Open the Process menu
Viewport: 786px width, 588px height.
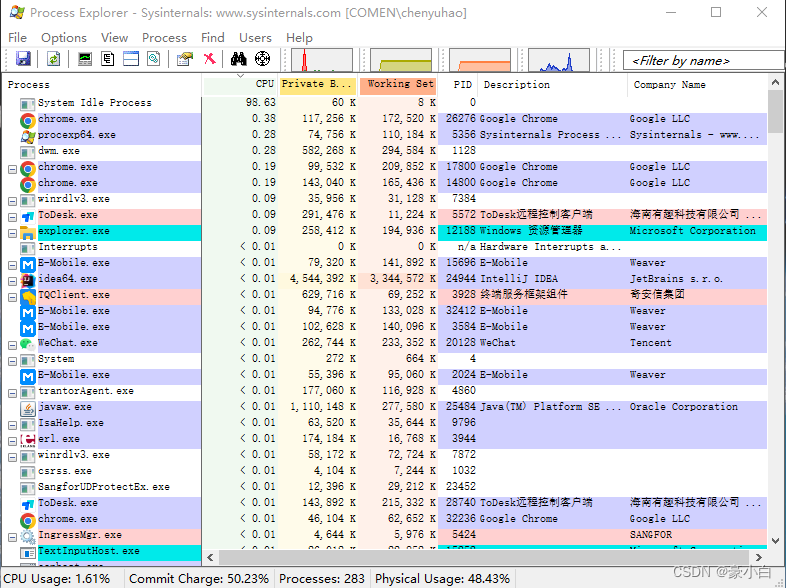click(164, 38)
